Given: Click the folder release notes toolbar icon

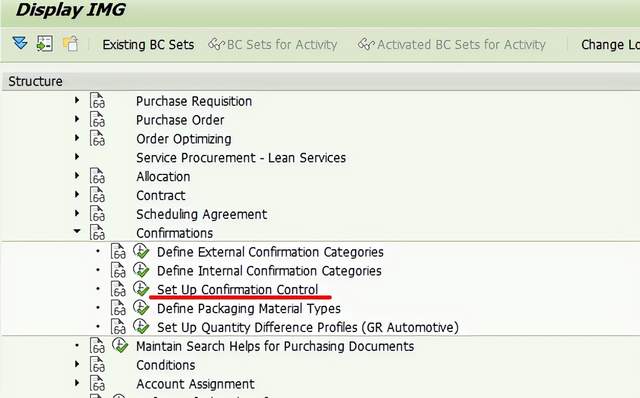Looking at the screenshot, I should (x=71, y=43).
